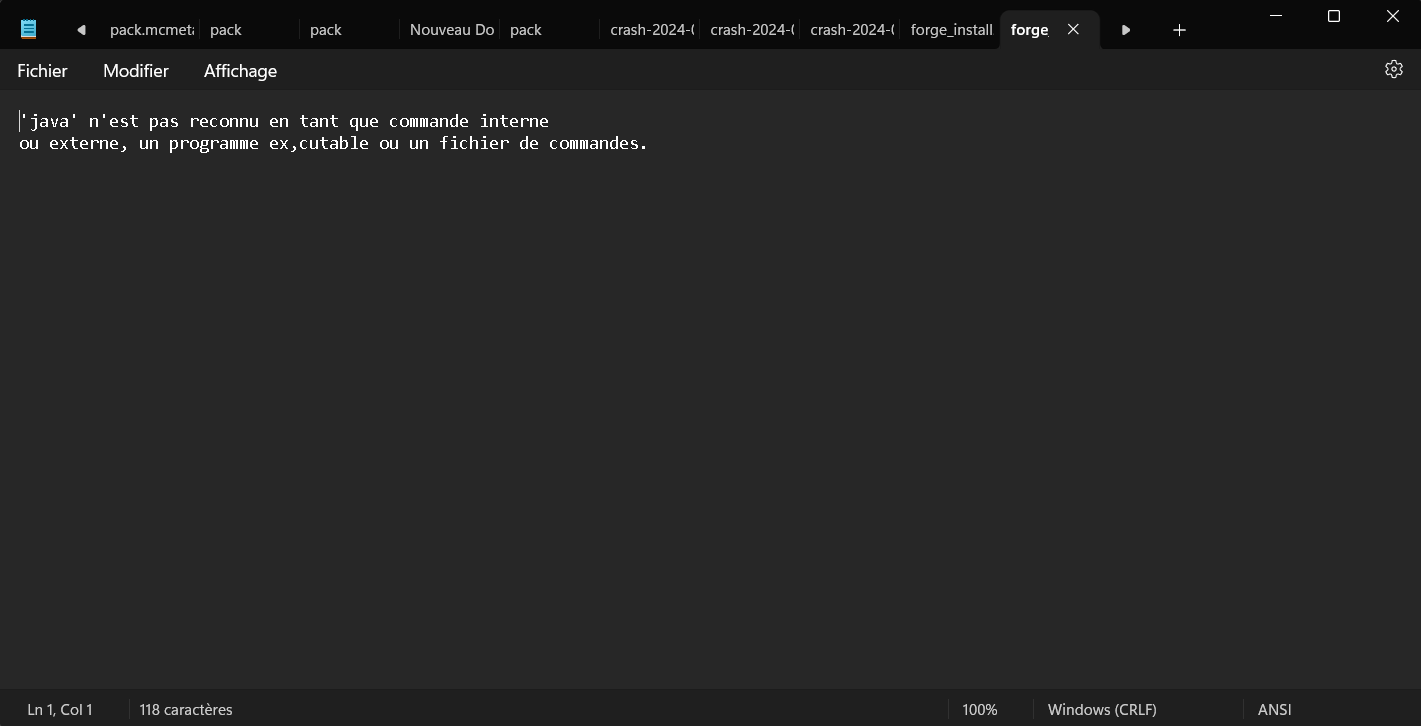Viewport: 1421px width, 726px height.
Task: Minimize the Notepad window
Action: [x=1276, y=16]
